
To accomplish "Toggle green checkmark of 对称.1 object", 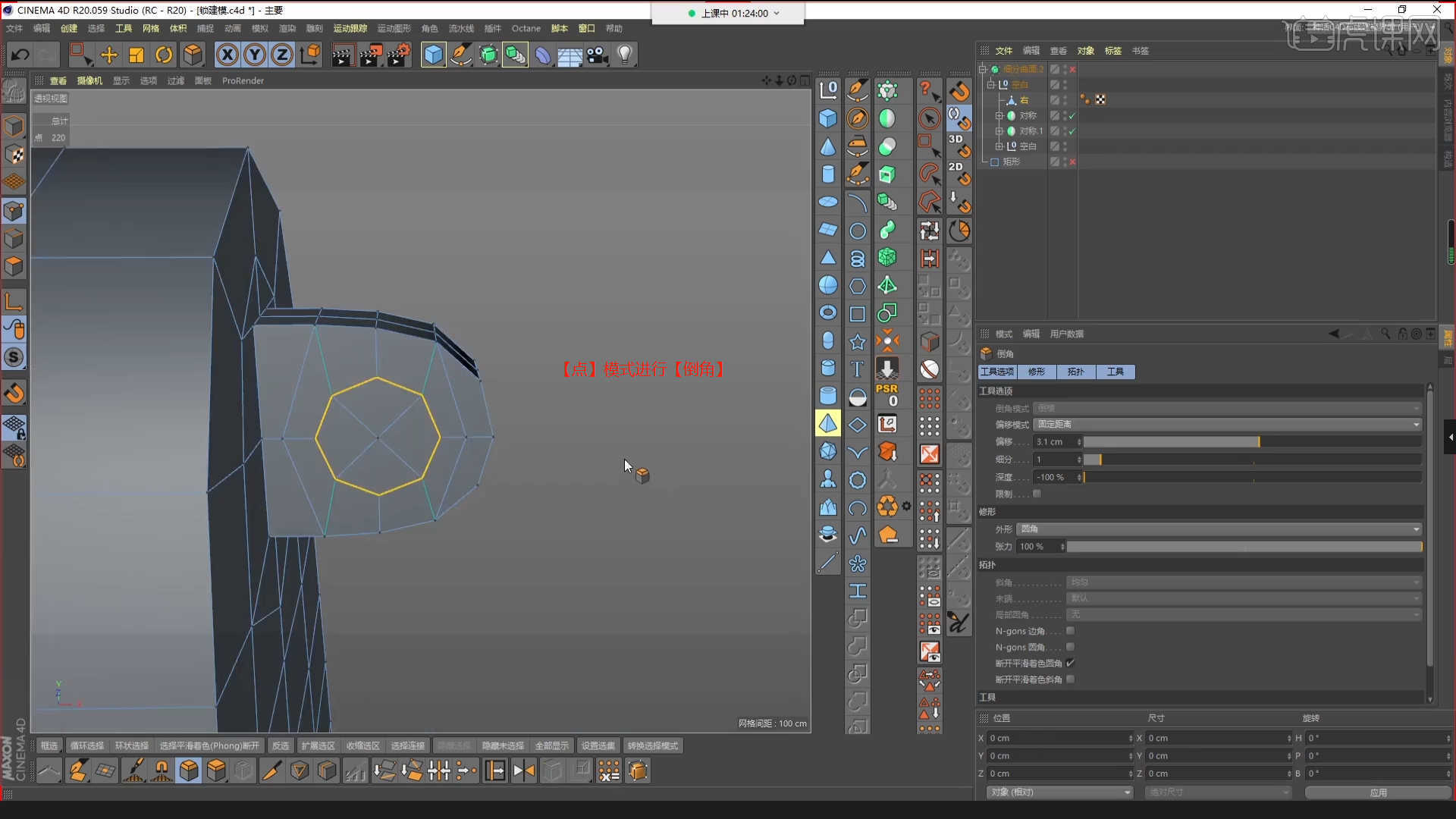I will pyautogui.click(x=1072, y=131).
